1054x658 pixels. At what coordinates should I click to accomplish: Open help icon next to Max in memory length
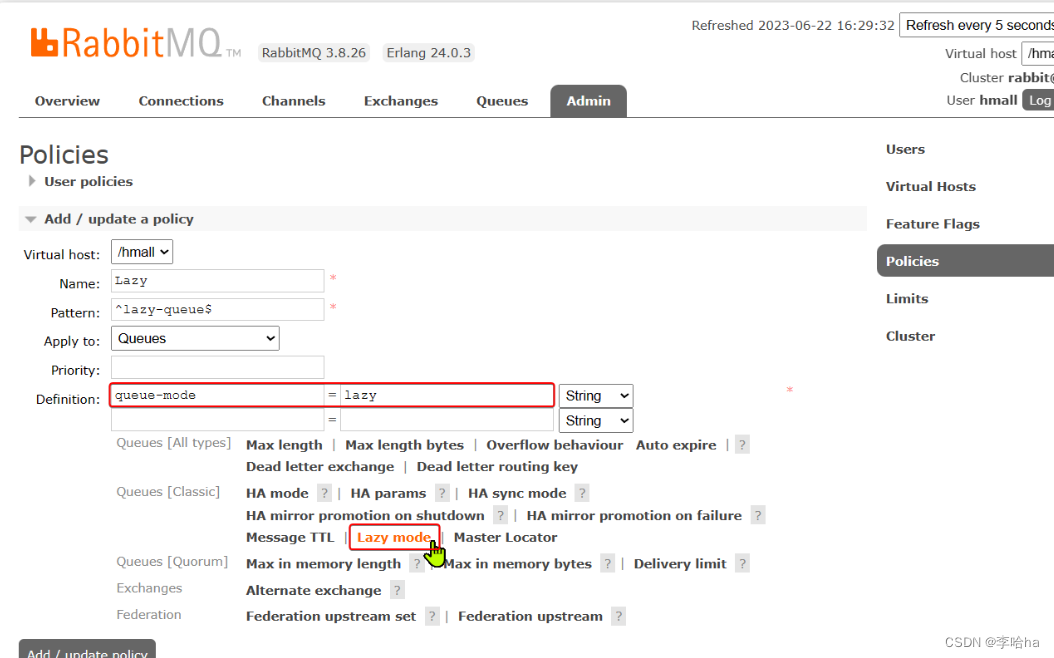pyautogui.click(x=417, y=564)
